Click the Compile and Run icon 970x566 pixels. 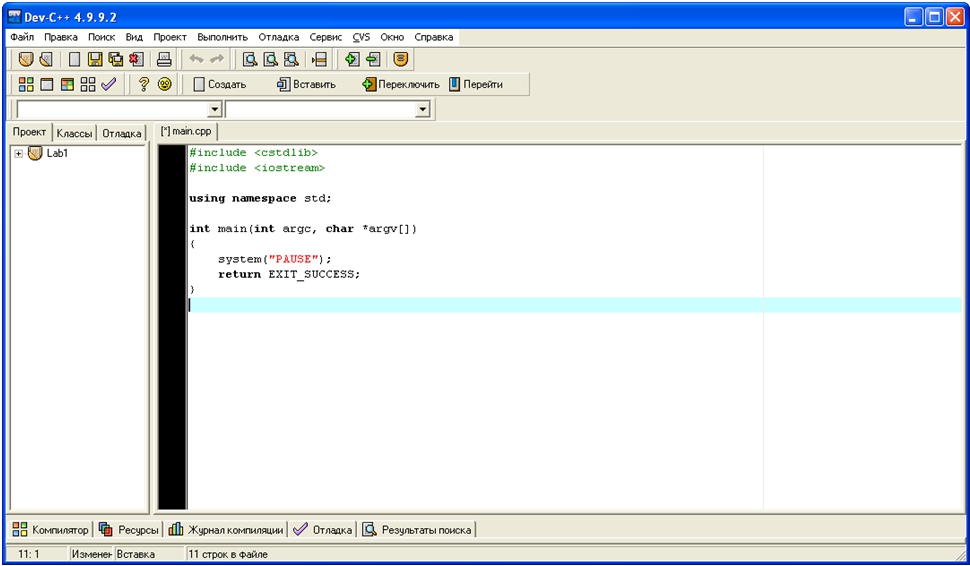point(67,84)
